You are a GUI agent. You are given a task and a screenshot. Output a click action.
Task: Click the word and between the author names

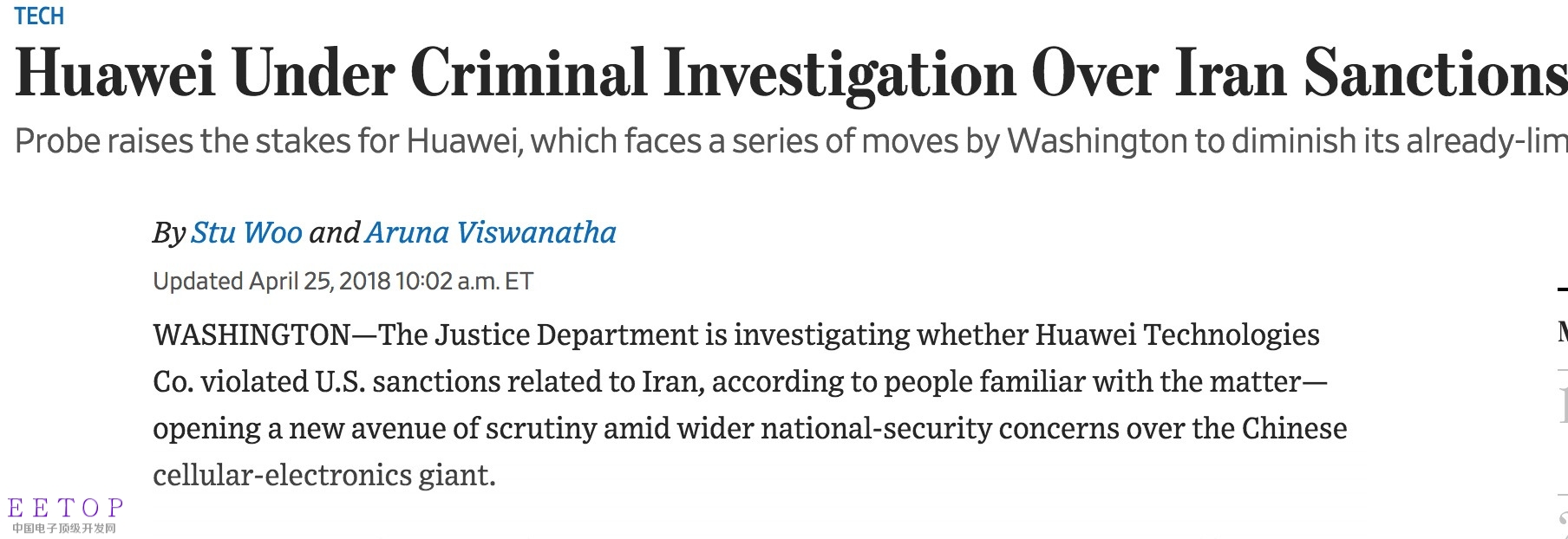point(334,232)
